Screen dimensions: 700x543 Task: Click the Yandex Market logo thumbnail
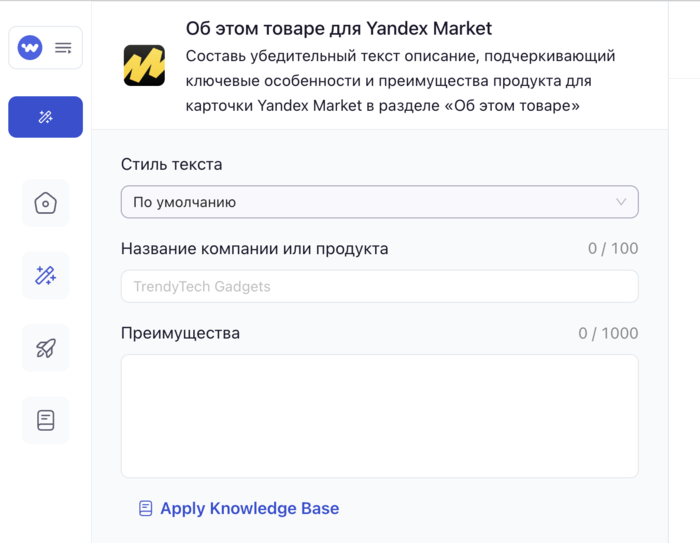tap(144, 65)
